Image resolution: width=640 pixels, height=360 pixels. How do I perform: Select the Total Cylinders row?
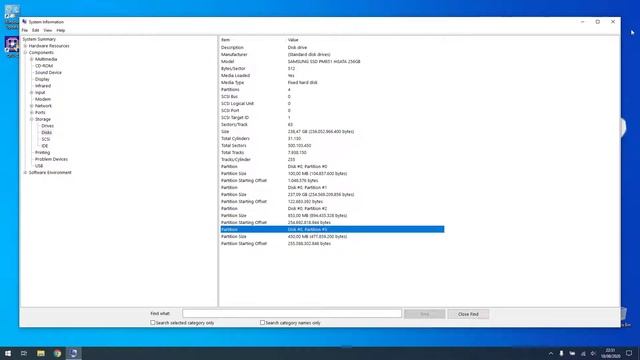point(332,138)
